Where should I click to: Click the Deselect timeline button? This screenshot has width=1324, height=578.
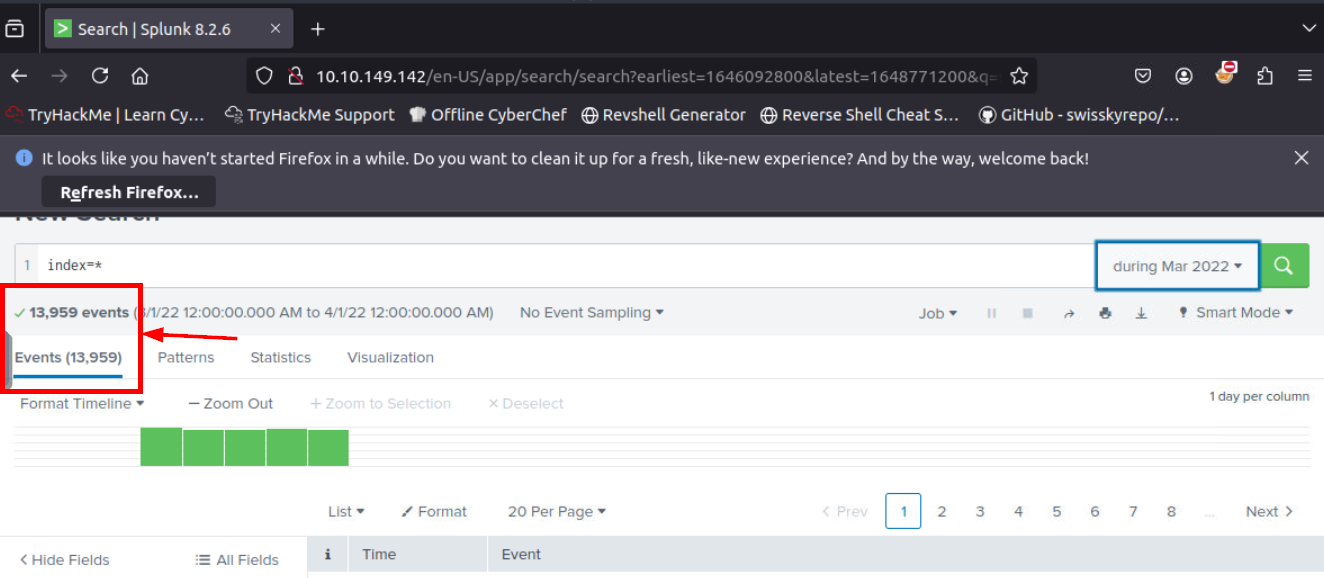coord(526,404)
